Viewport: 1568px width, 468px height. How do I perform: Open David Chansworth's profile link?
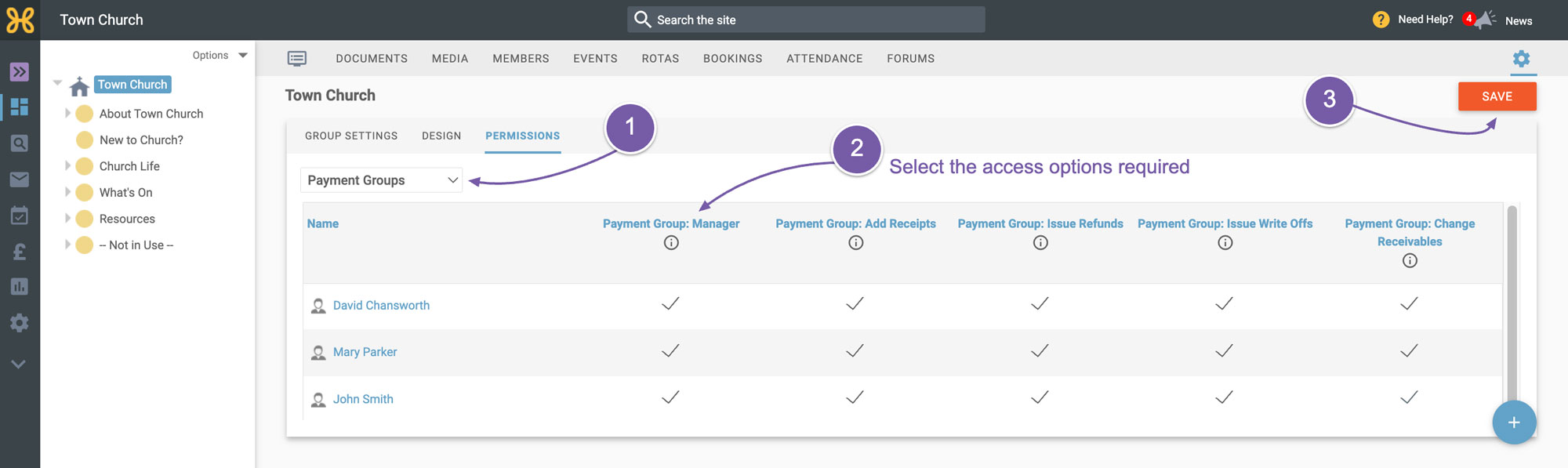pos(381,306)
